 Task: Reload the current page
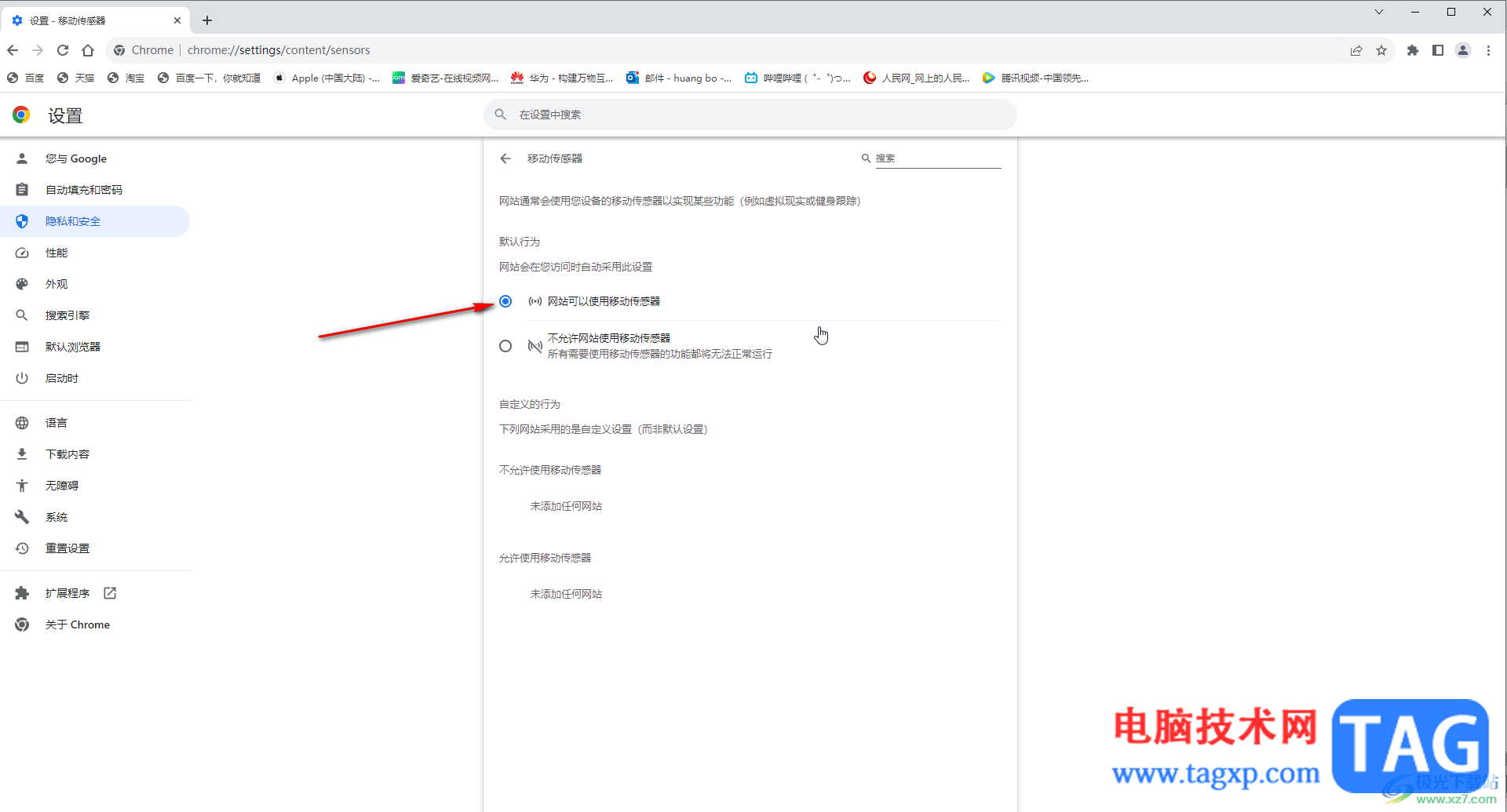[x=63, y=50]
